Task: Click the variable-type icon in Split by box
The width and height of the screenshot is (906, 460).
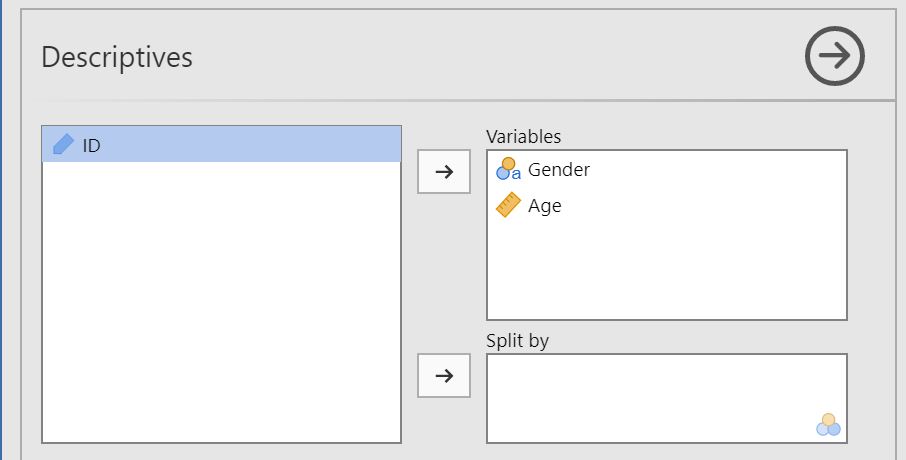Action: (x=827, y=425)
